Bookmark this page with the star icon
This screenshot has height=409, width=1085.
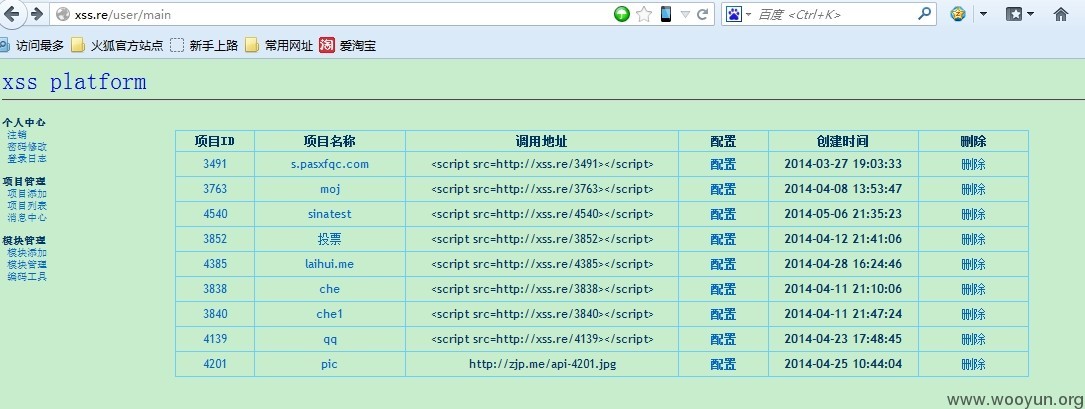pos(644,14)
